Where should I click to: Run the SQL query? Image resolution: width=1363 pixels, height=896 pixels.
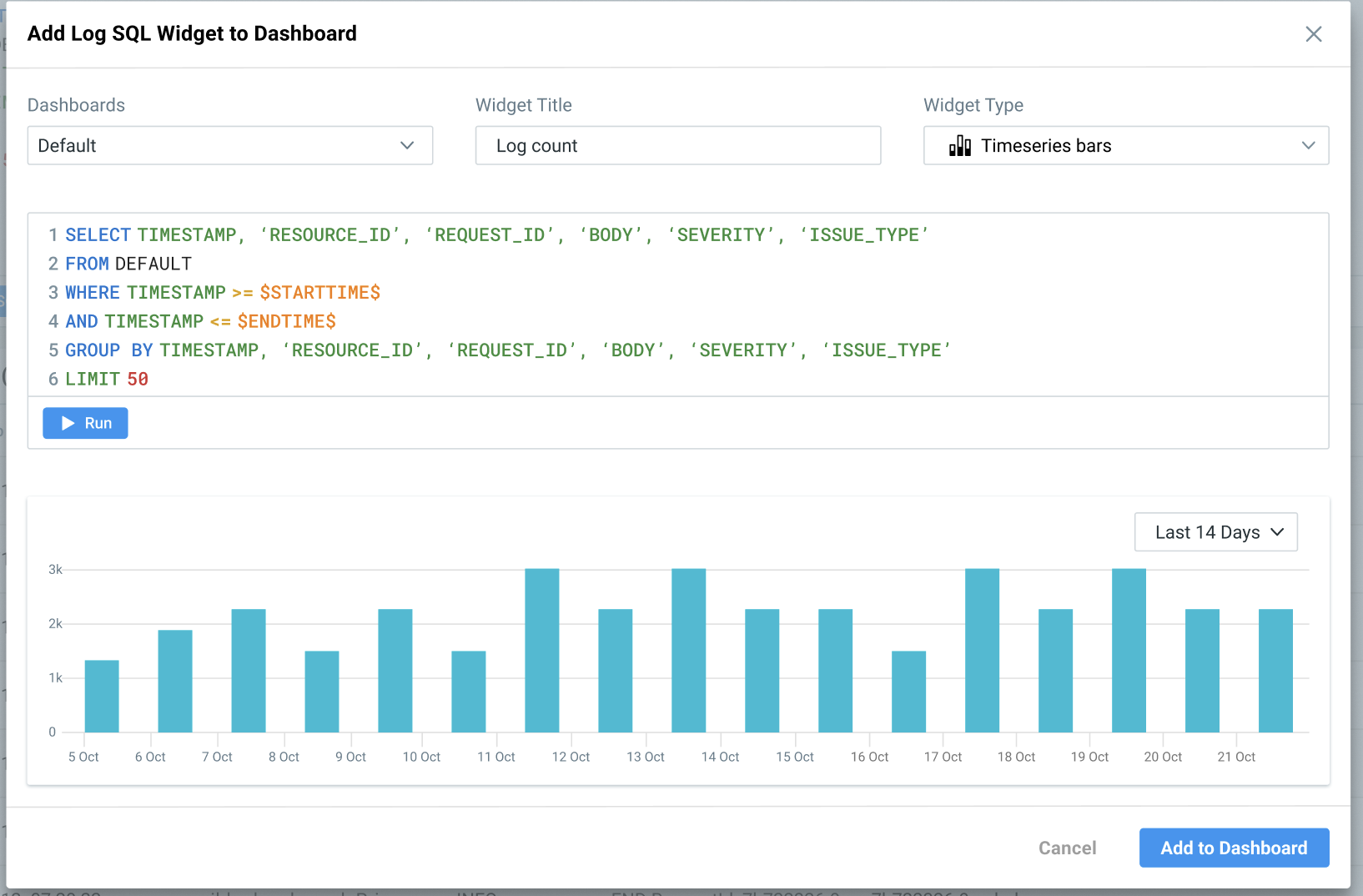[x=85, y=423]
